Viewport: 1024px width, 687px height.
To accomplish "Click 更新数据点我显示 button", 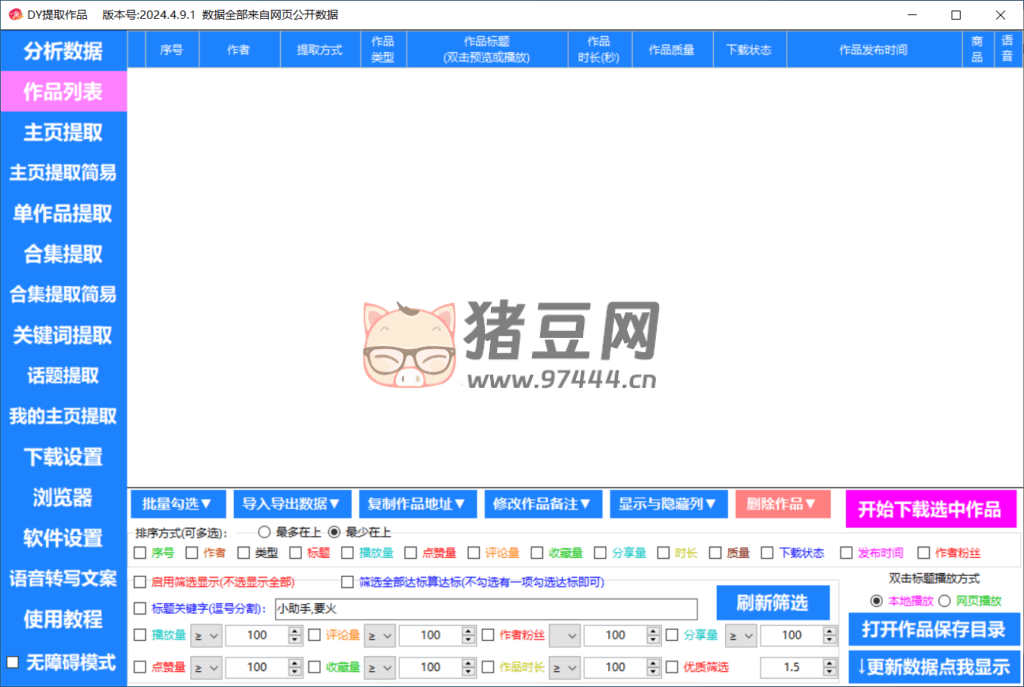I will (934, 667).
